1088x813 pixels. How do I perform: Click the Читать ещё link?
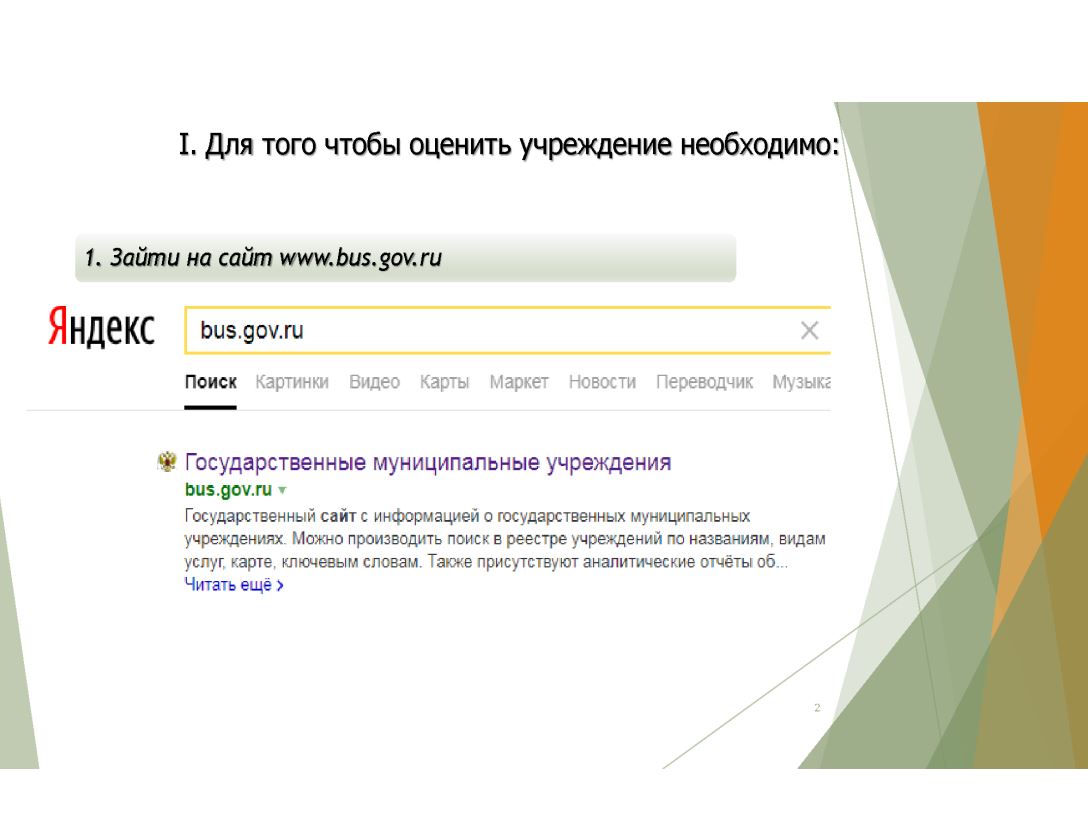(x=234, y=585)
